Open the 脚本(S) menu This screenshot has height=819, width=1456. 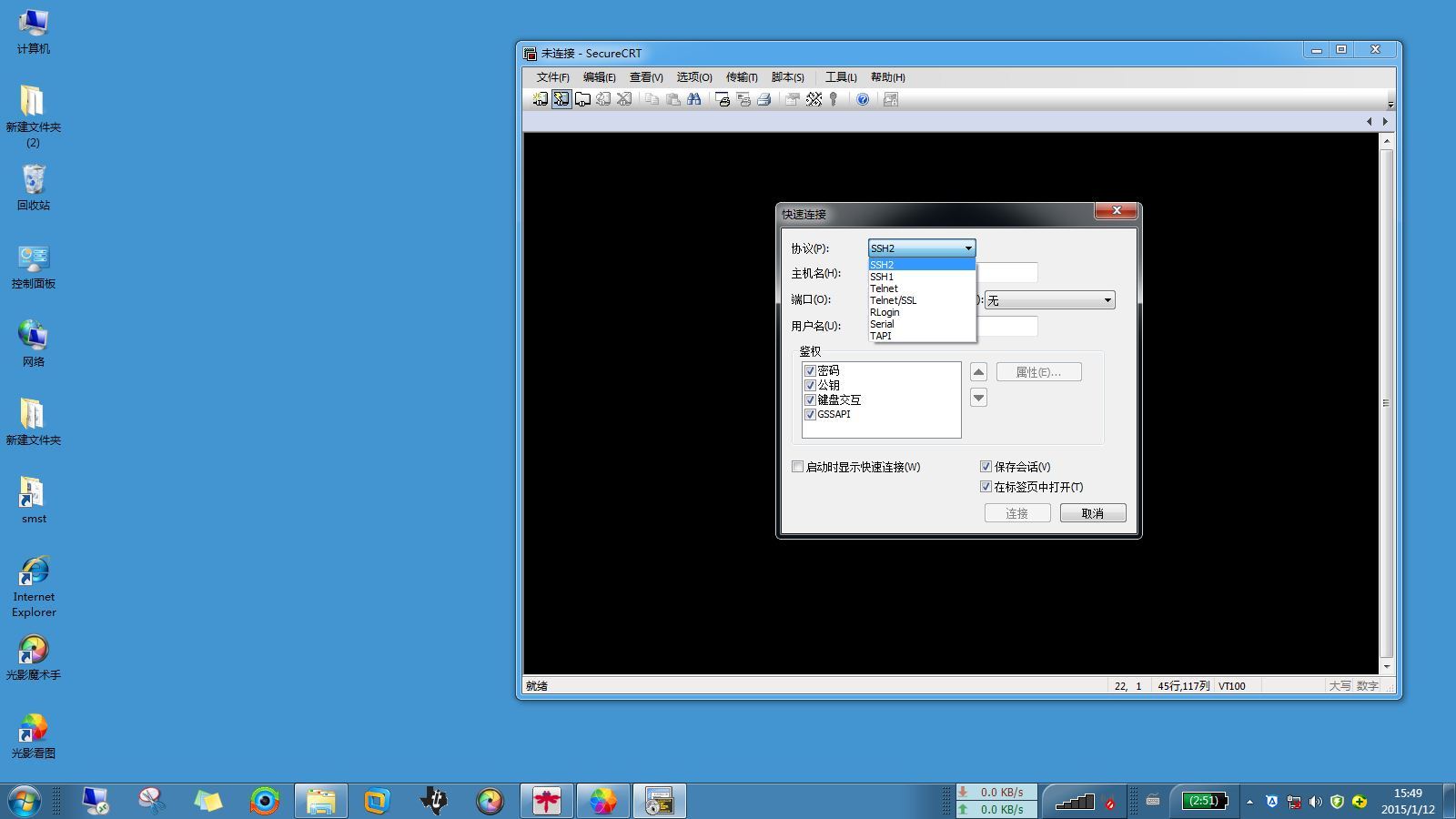[x=787, y=77]
